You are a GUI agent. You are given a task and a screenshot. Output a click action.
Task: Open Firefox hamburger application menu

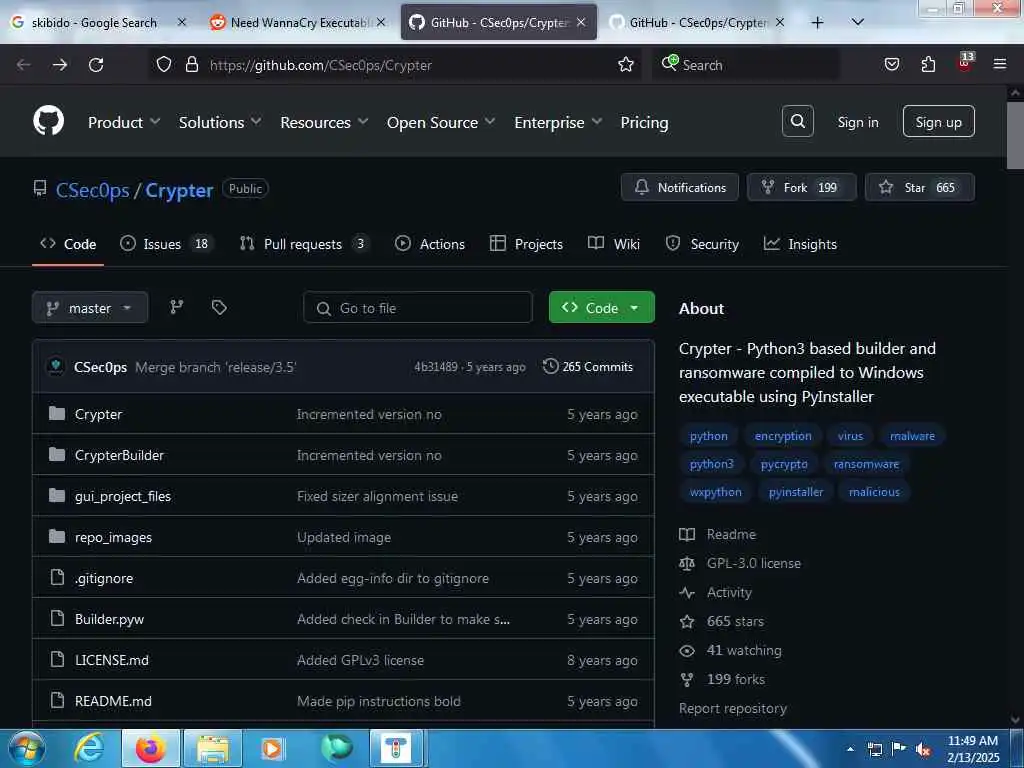999,64
